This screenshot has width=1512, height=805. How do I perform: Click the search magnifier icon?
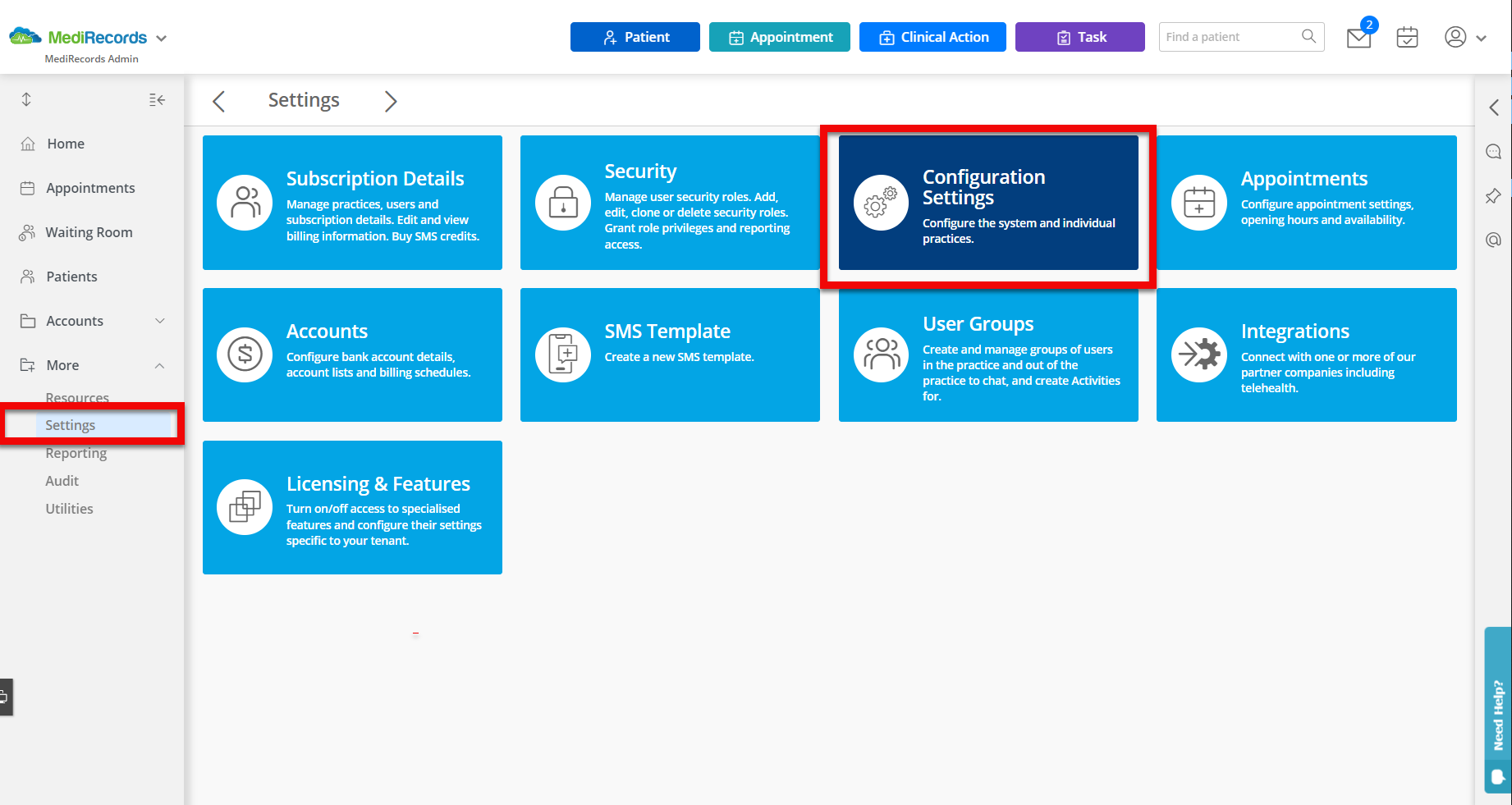click(x=1308, y=36)
